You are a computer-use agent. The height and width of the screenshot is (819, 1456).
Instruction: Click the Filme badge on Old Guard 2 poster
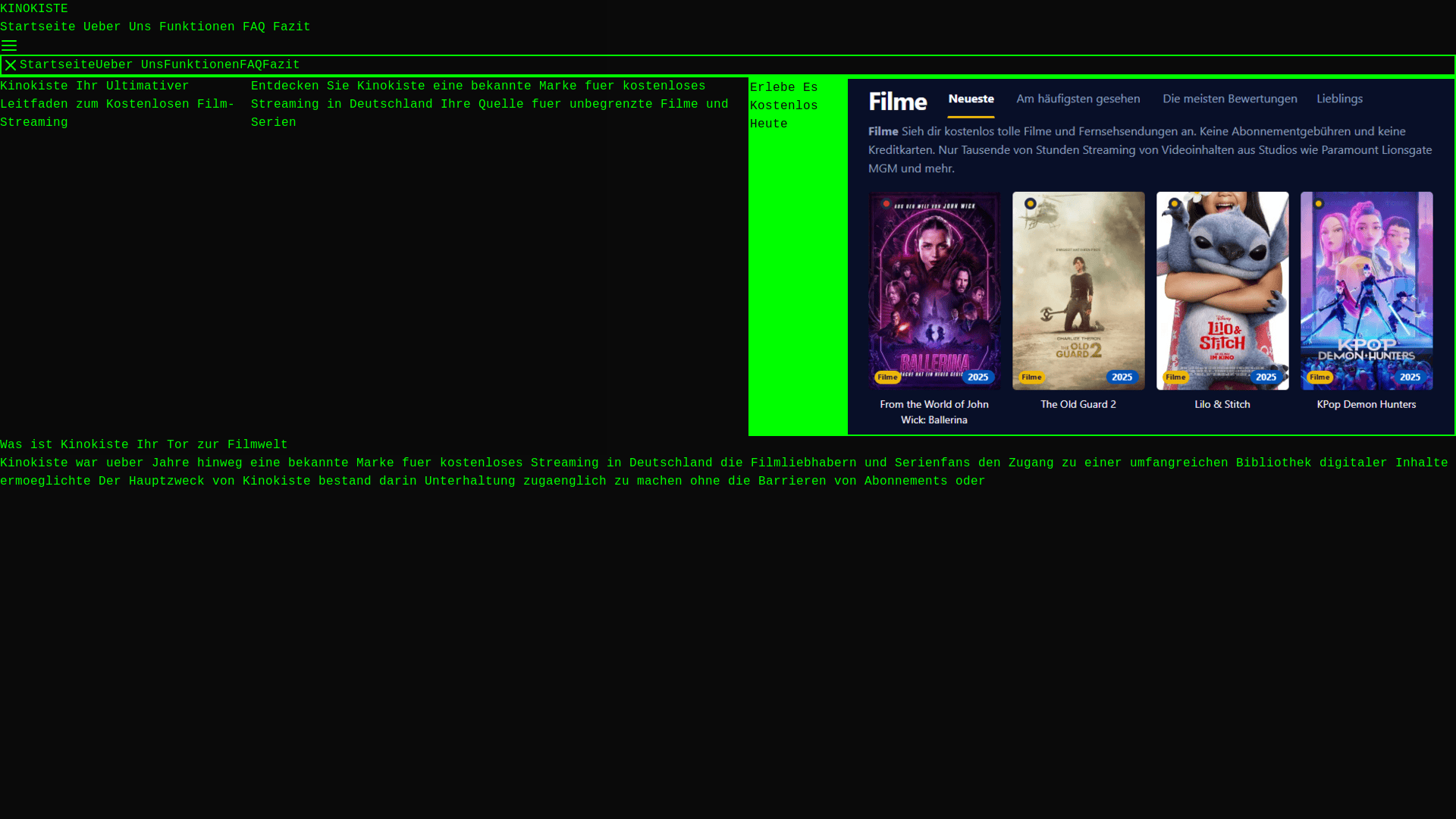(1031, 378)
